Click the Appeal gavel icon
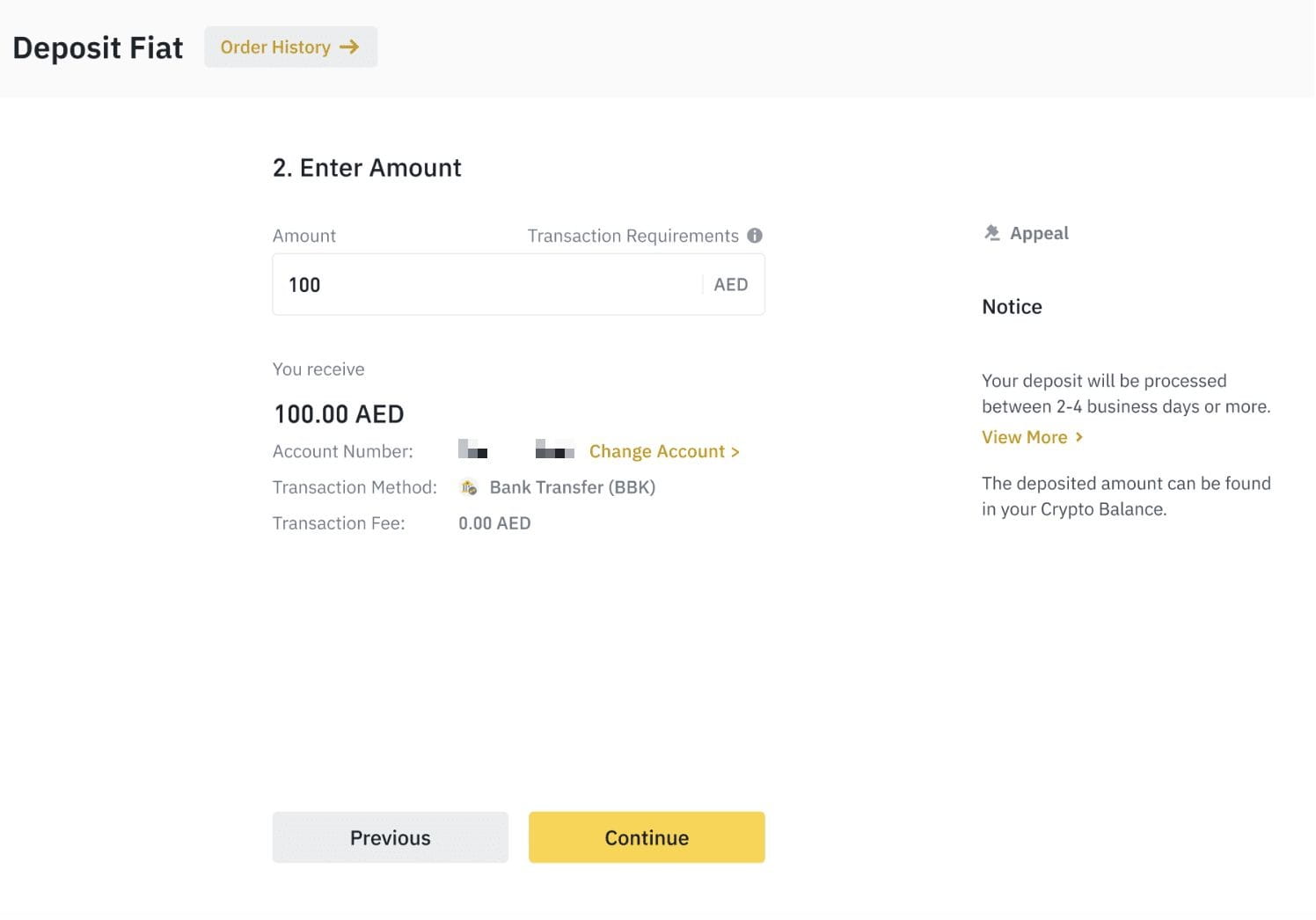The image size is (1316, 920). pyautogui.click(x=992, y=233)
